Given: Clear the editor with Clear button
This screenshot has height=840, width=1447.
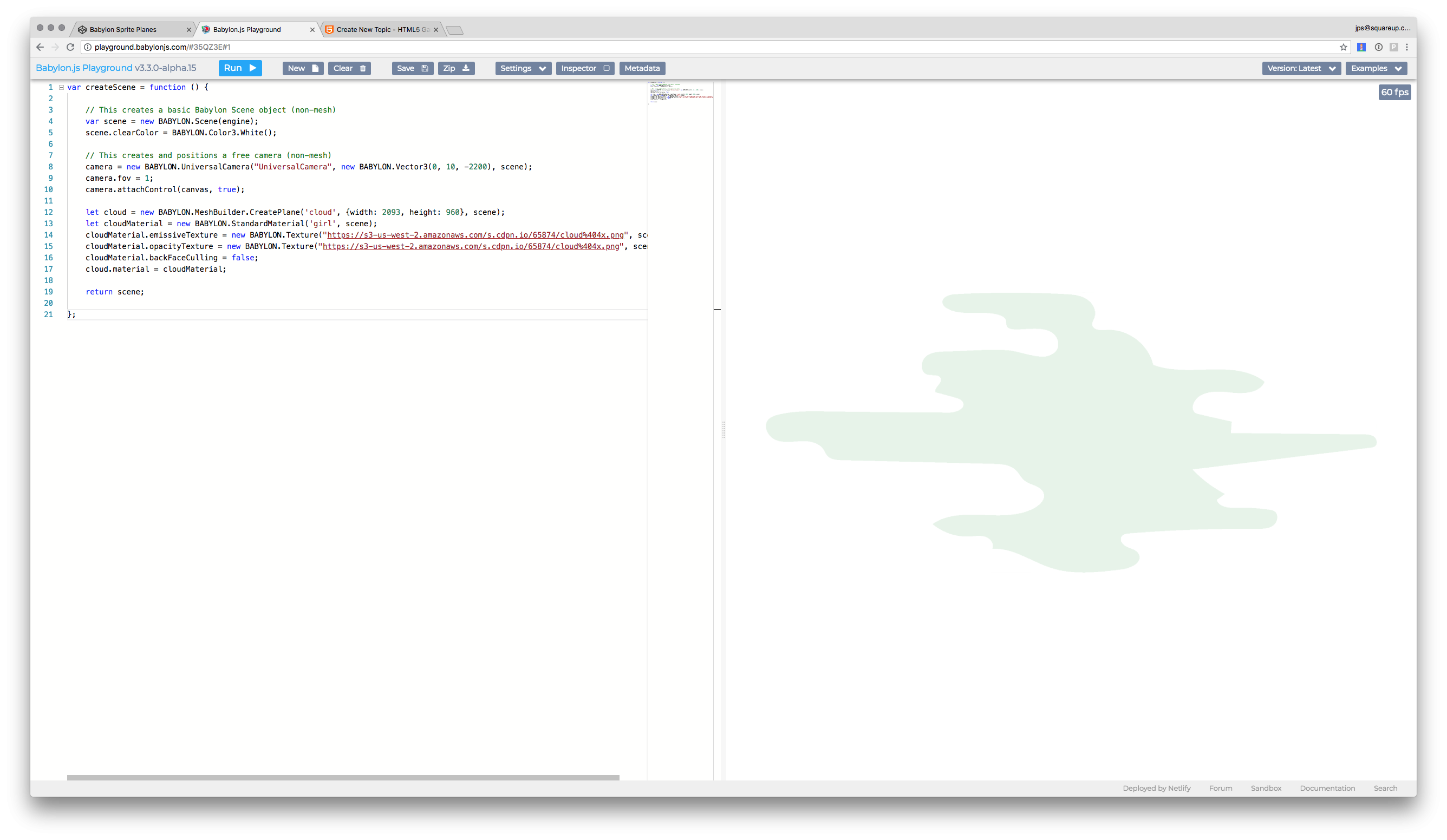Looking at the screenshot, I should [349, 68].
